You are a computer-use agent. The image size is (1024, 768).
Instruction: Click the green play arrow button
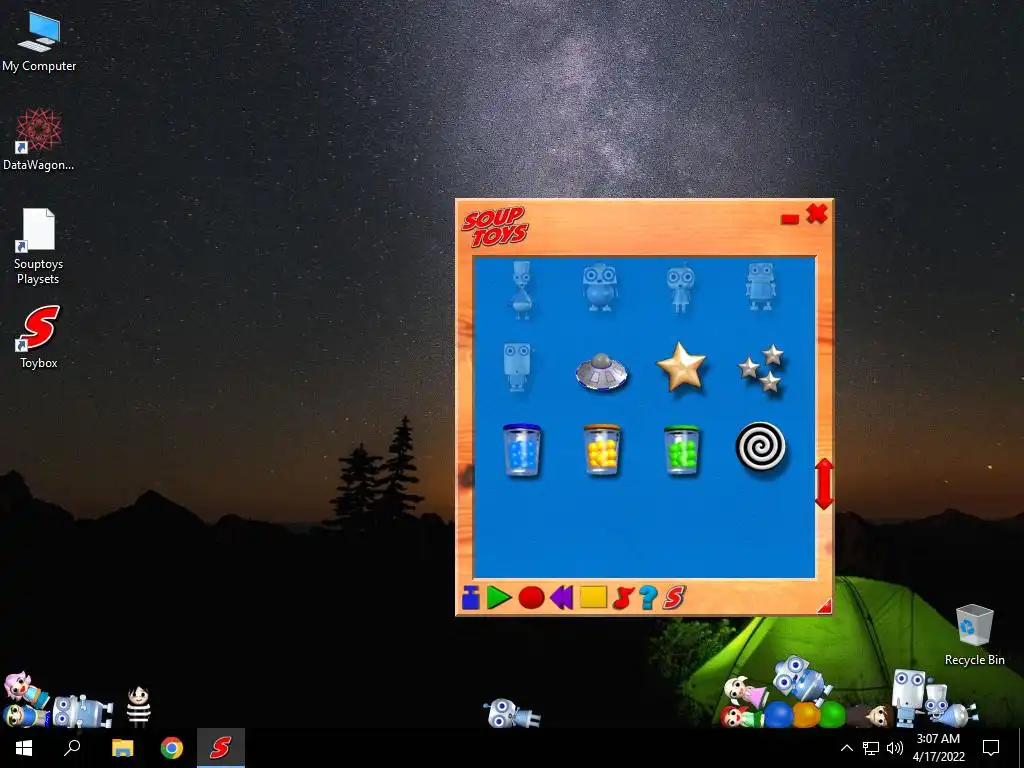coord(499,598)
